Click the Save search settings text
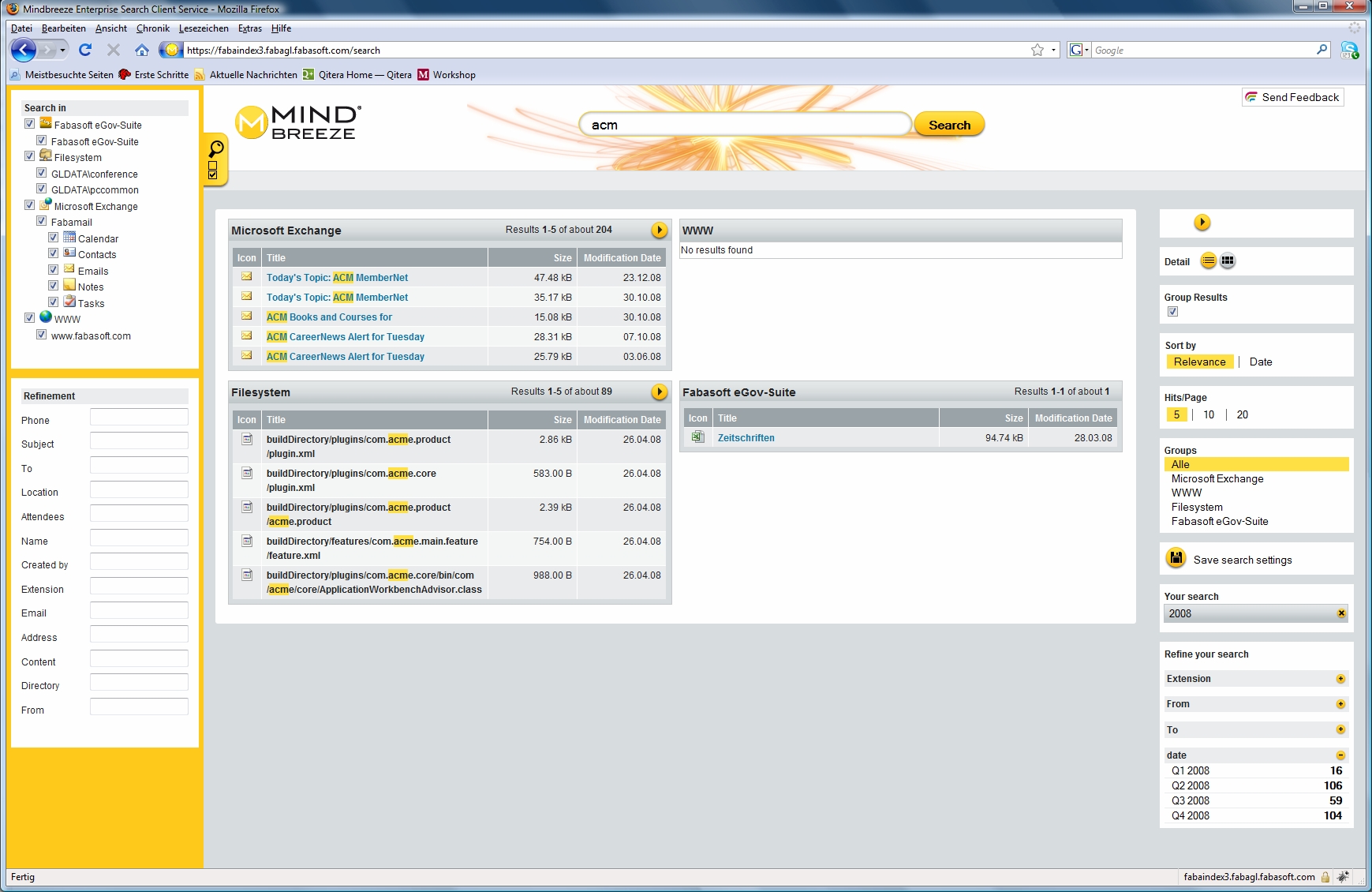The width and height of the screenshot is (1372, 892). pos(1243,560)
